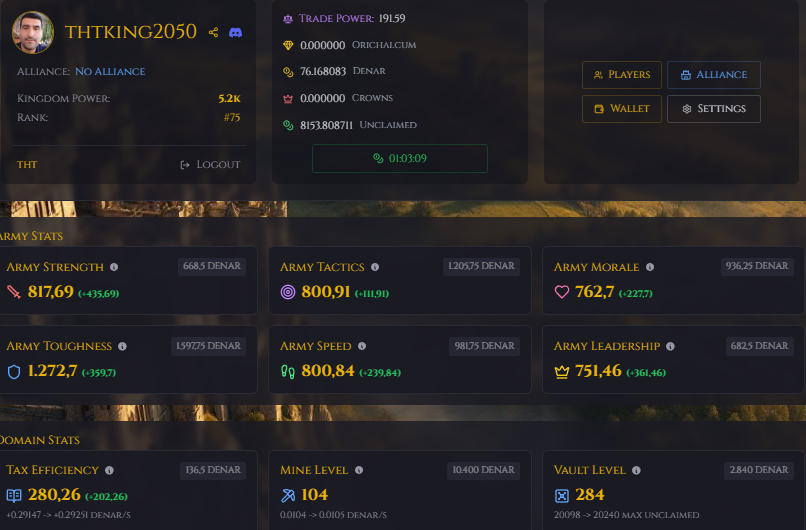Viewport: 806px width, 530px height.
Task: Open the Discord icon link
Action: tap(235, 32)
